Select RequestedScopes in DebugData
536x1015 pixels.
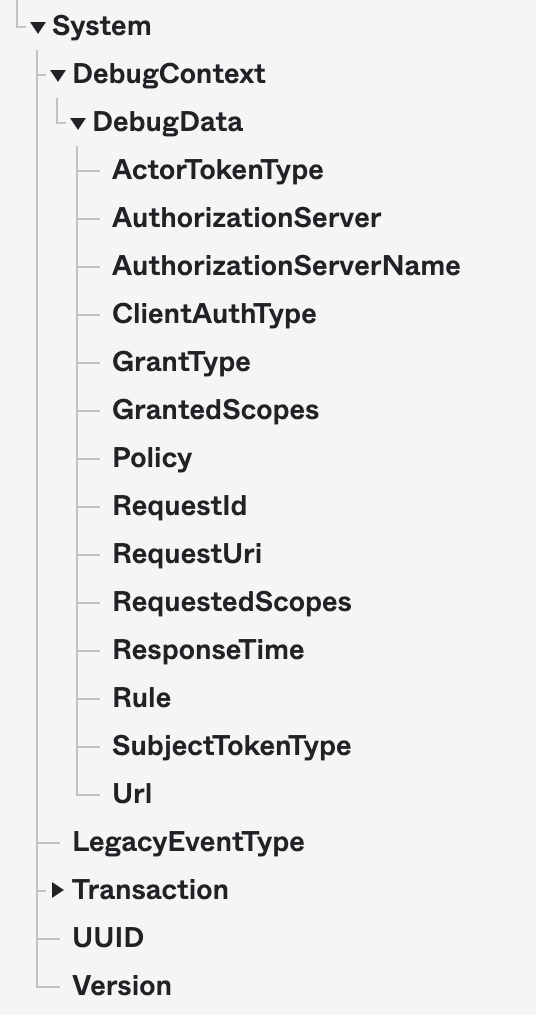232,601
